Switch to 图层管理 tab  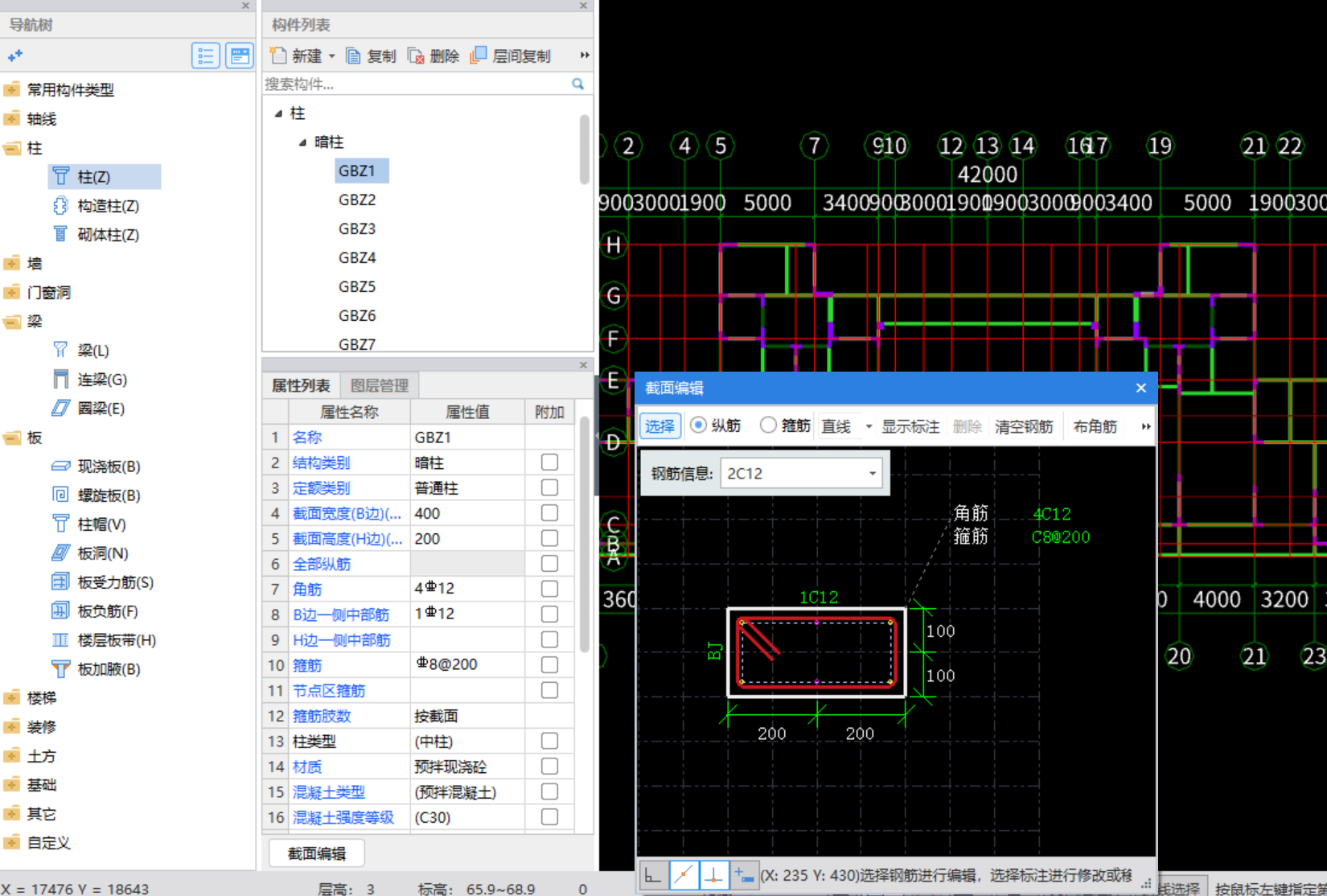click(x=380, y=385)
